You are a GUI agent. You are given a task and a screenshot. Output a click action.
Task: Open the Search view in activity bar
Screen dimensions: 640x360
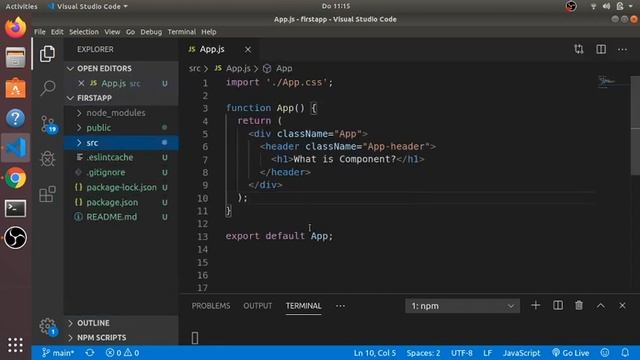point(47,87)
